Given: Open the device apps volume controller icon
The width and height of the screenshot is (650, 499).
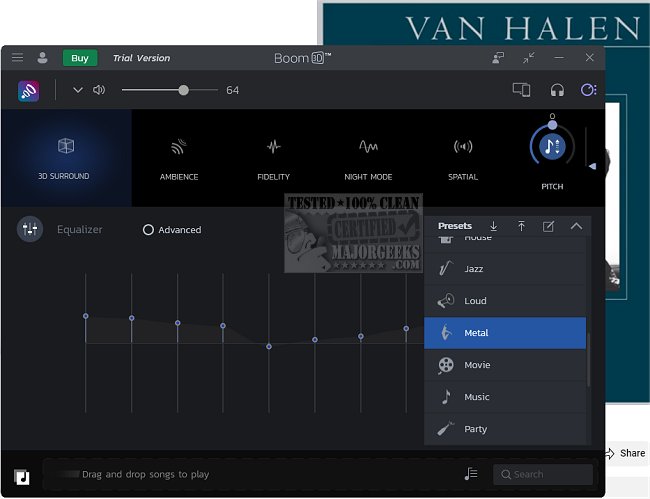Looking at the screenshot, I should [x=521, y=90].
